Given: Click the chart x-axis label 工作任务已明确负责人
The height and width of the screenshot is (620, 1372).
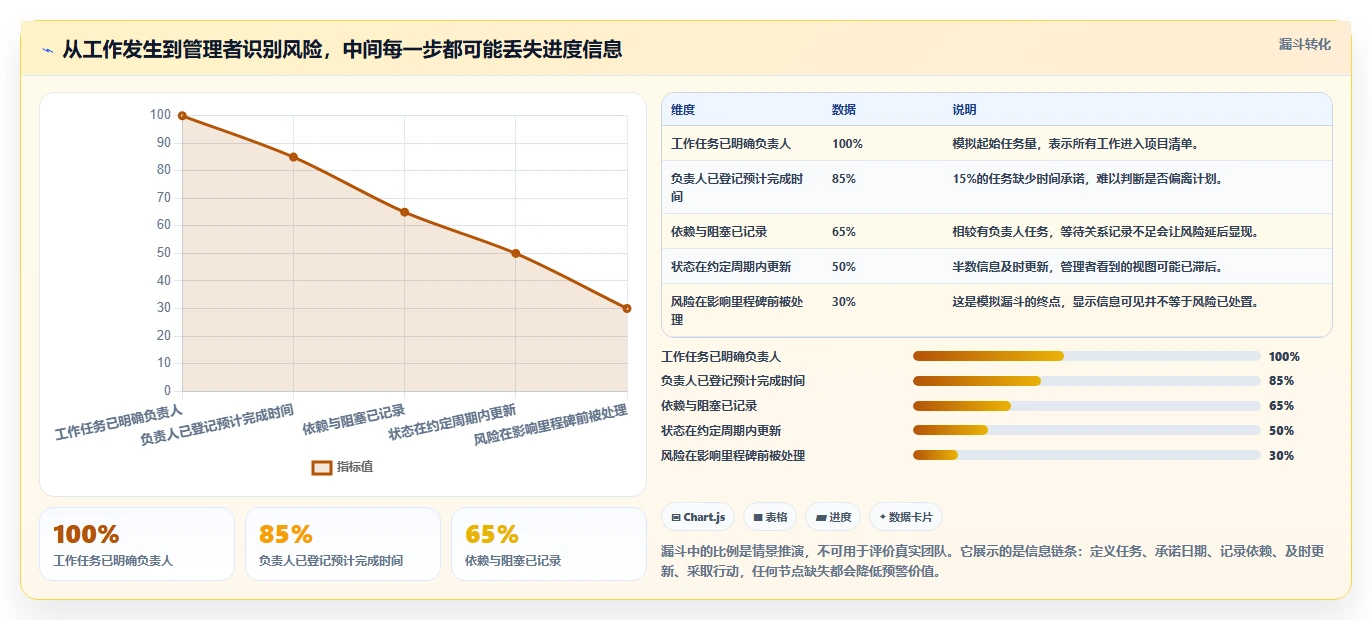Looking at the screenshot, I should click(119, 422).
